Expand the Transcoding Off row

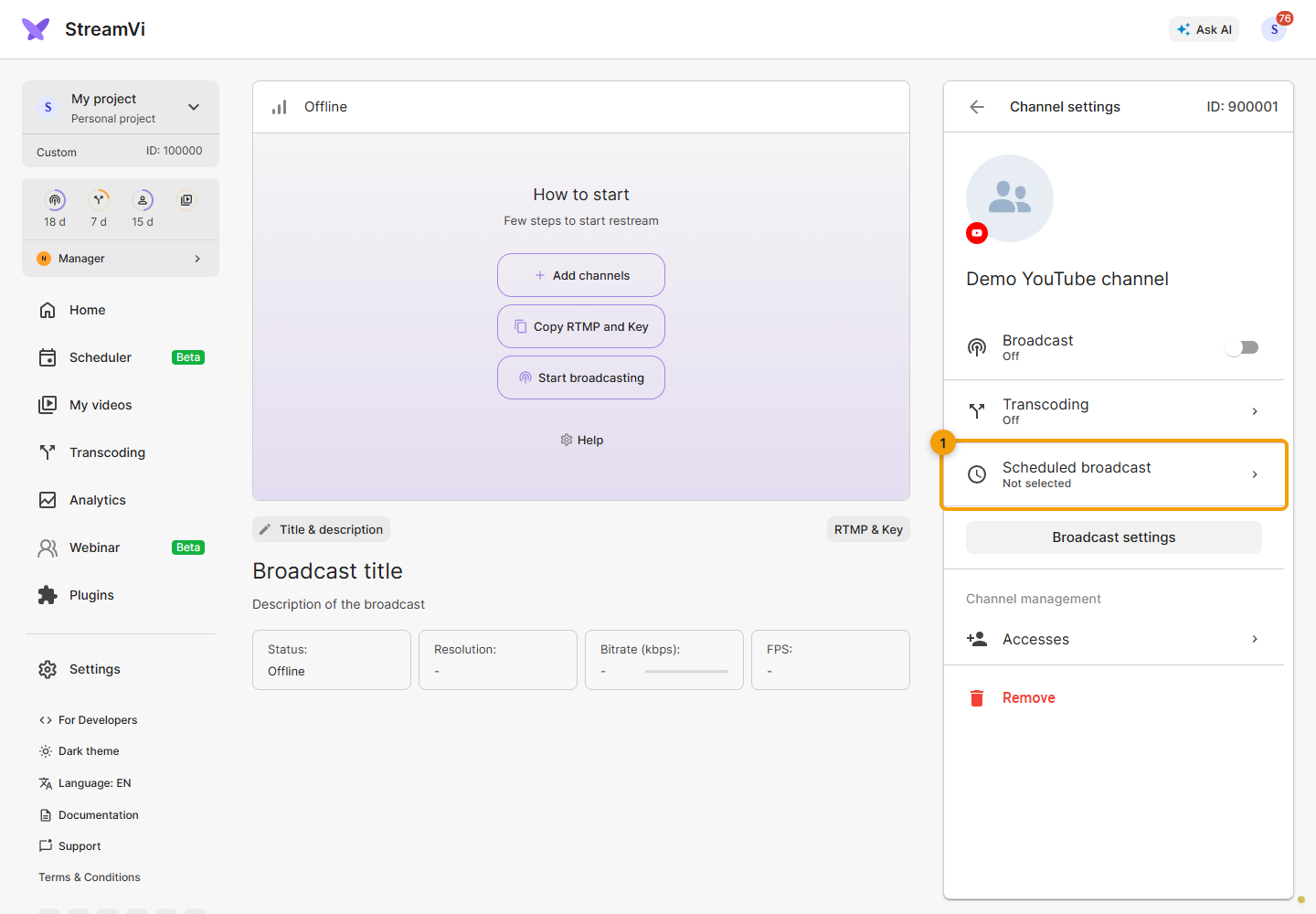(1114, 411)
